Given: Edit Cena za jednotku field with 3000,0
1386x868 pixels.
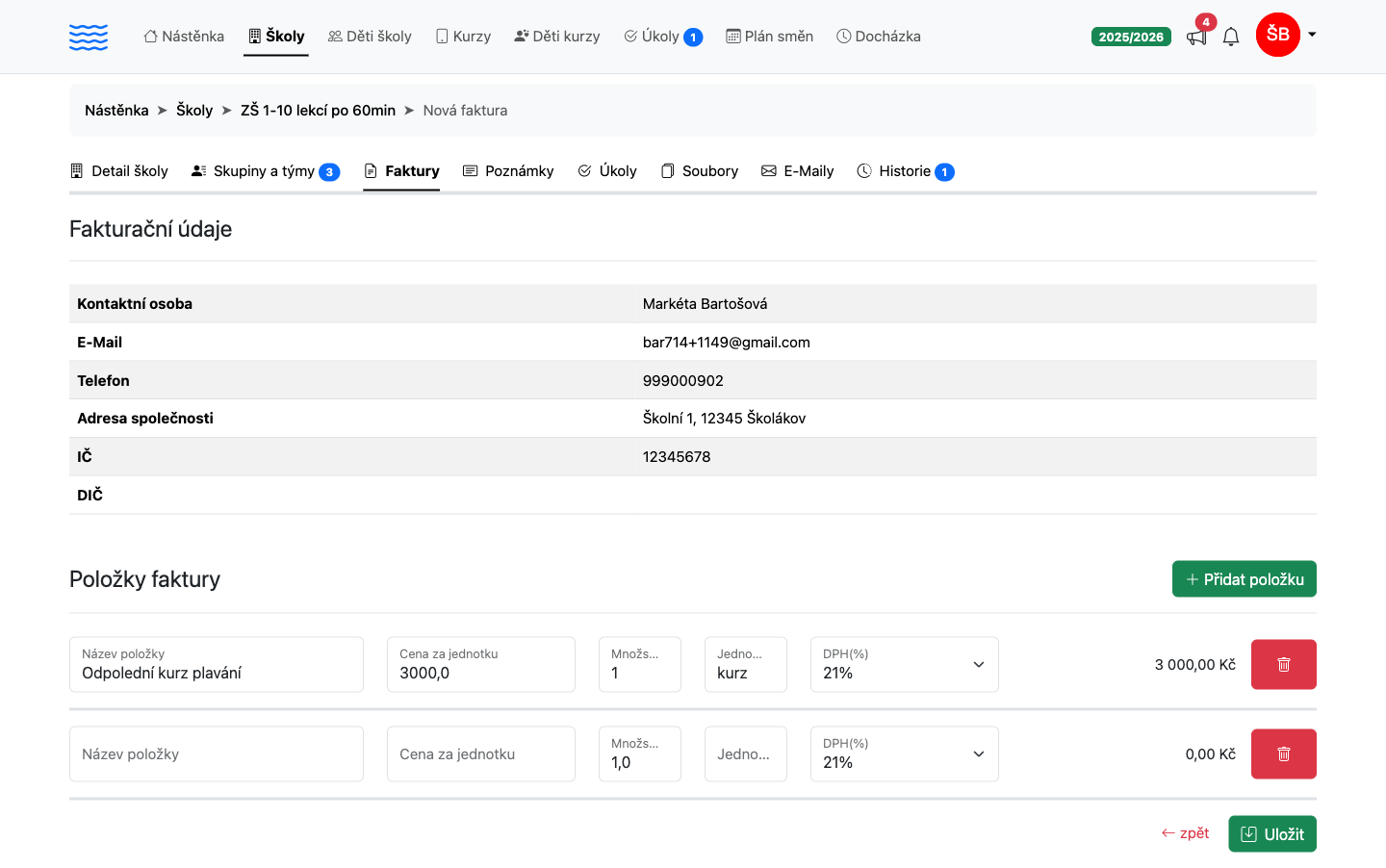Looking at the screenshot, I should [481, 664].
